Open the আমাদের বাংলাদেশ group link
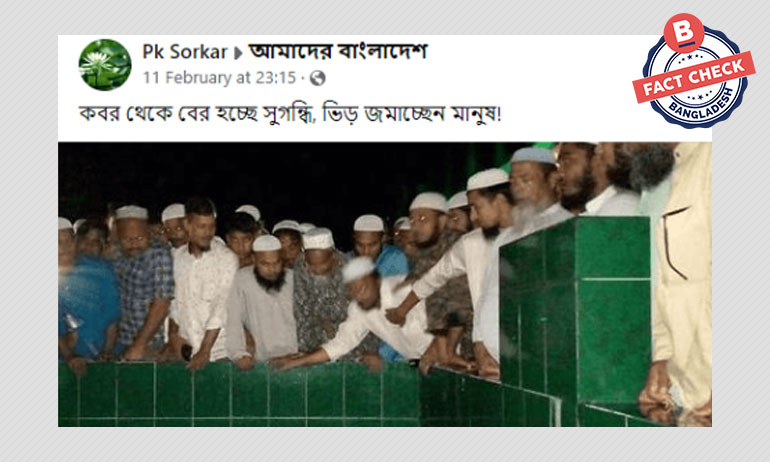Image resolution: width=770 pixels, height=462 pixels. [x=338, y=52]
